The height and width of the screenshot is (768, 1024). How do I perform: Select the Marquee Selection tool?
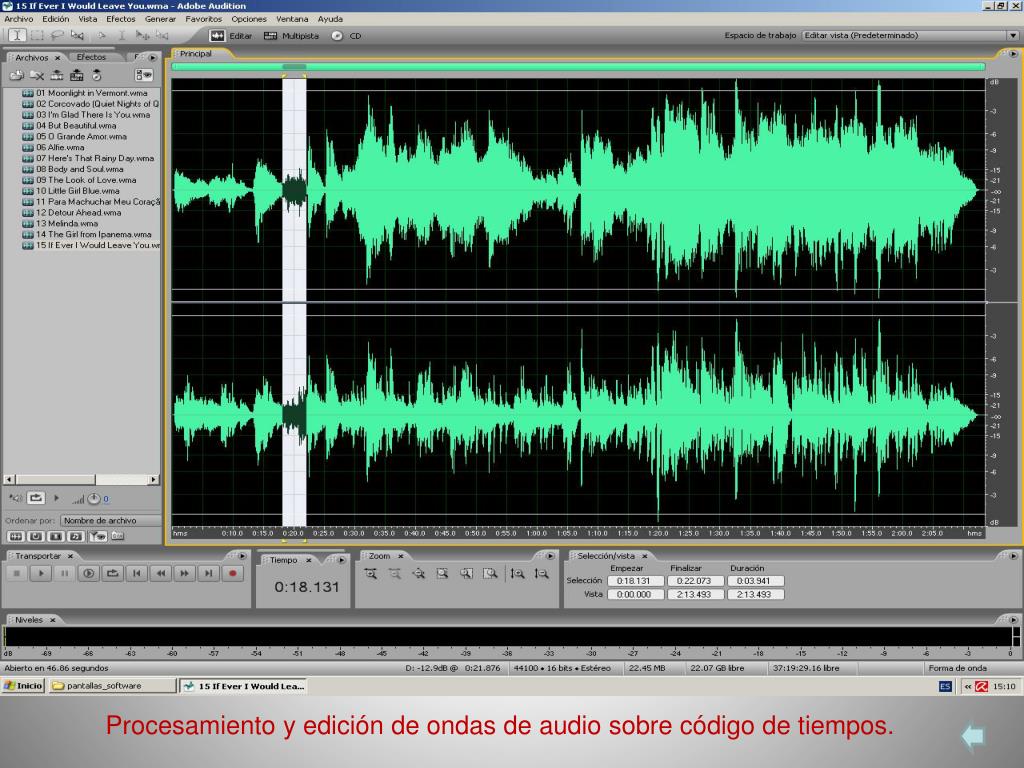[x=37, y=35]
